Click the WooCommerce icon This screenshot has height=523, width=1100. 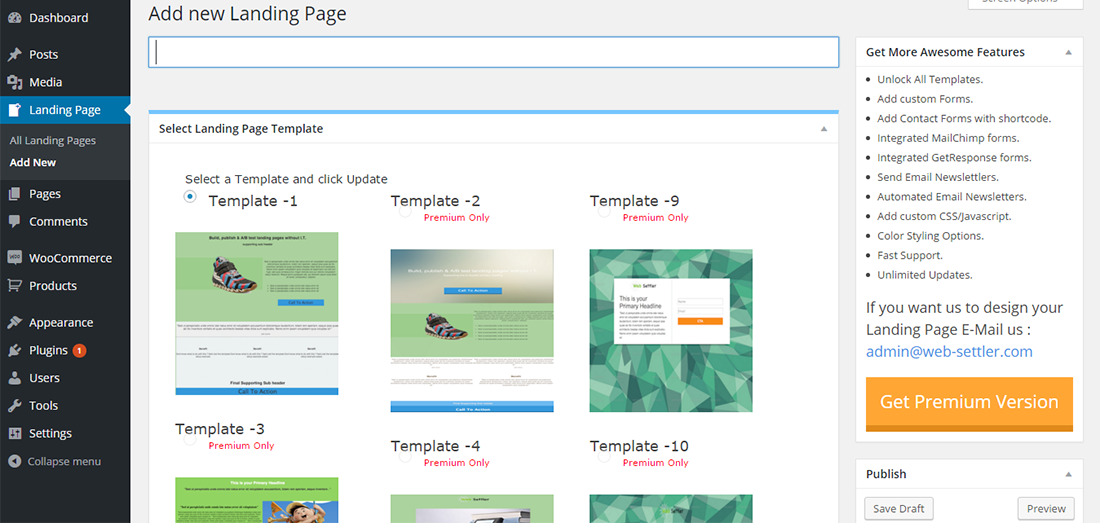pyautogui.click(x=14, y=258)
